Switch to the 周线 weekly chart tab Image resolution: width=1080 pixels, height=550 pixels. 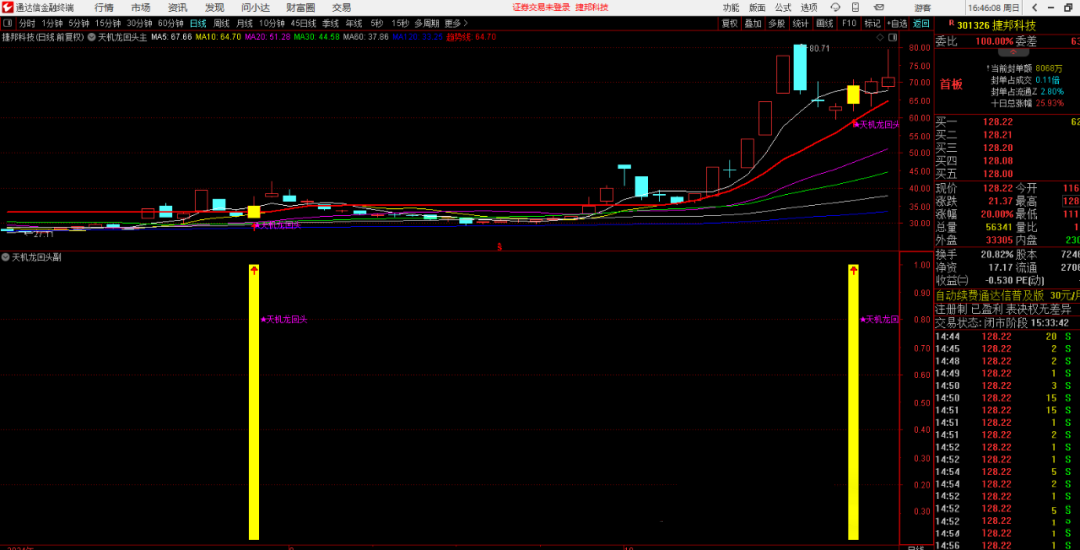[x=221, y=23]
